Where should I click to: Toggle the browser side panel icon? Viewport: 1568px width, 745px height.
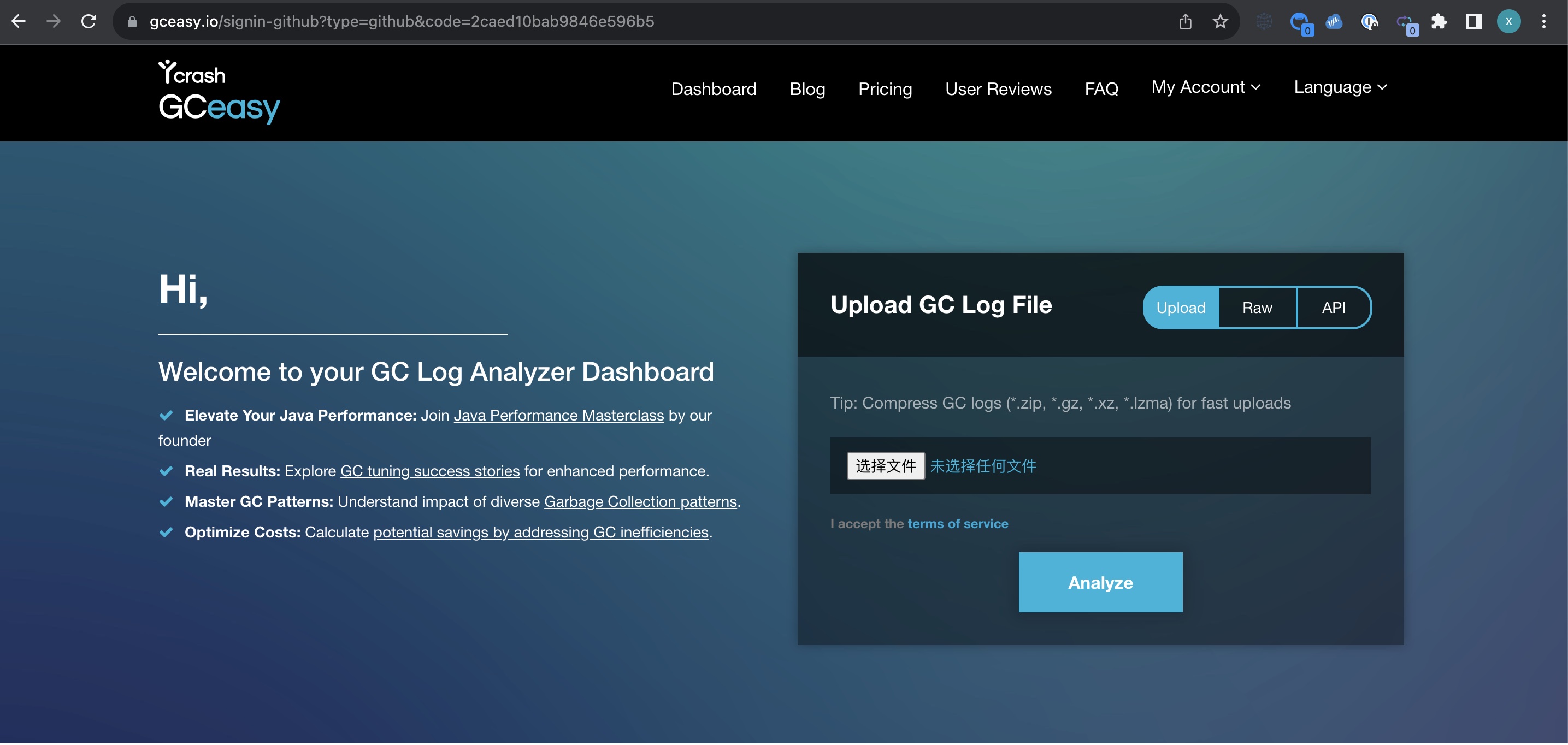pos(1473,22)
